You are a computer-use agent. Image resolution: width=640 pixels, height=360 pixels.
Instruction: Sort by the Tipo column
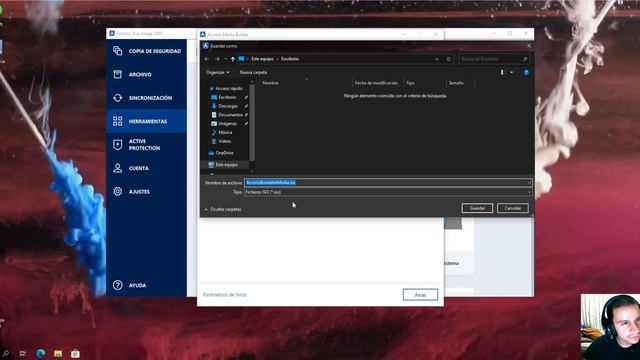(x=410, y=83)
